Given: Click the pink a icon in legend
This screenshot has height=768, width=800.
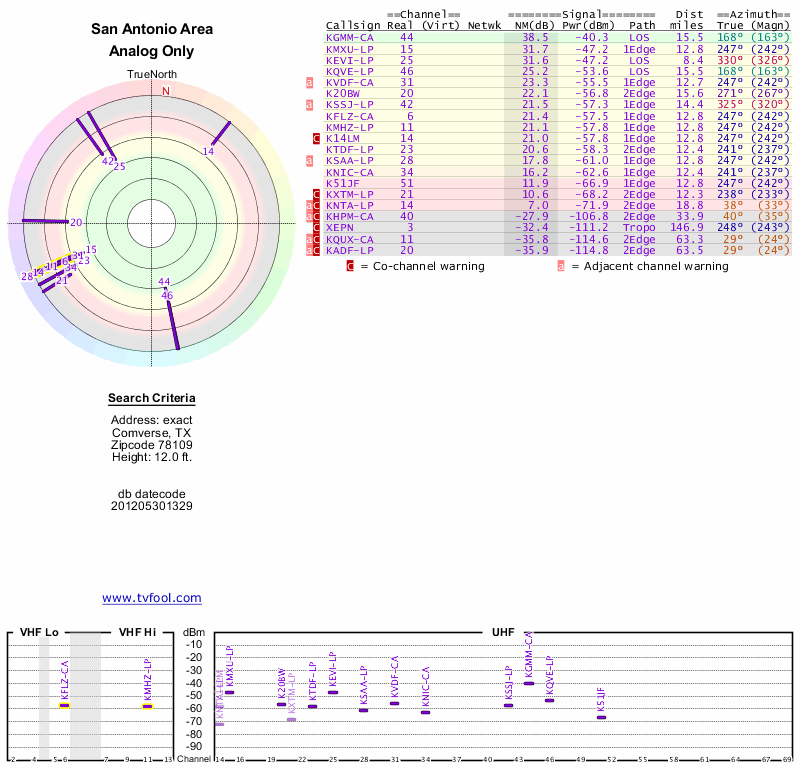Looking at the screenshot, I should (x=561, y=267).
